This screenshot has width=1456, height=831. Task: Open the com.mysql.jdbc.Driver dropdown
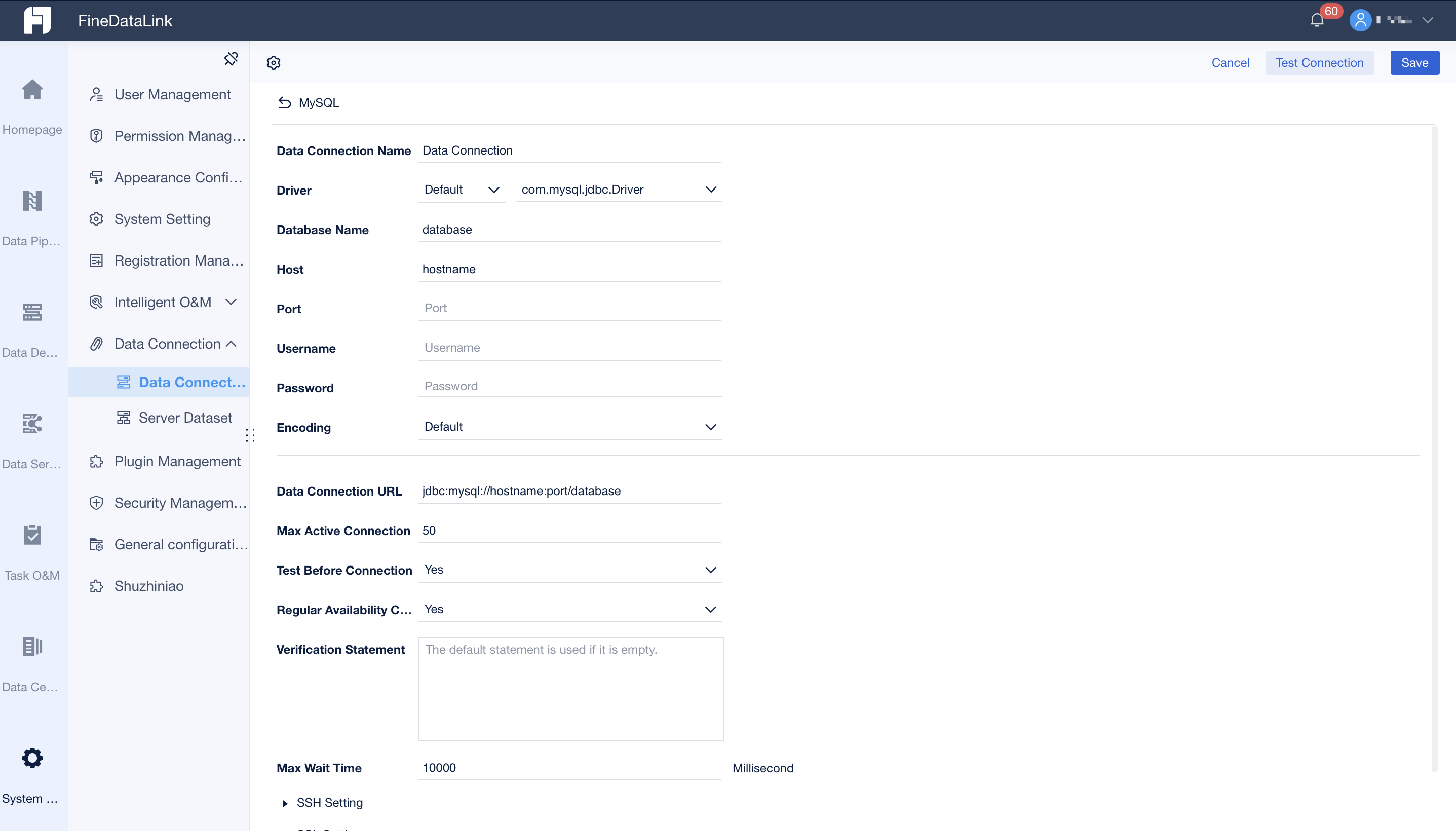coord(619,190)
